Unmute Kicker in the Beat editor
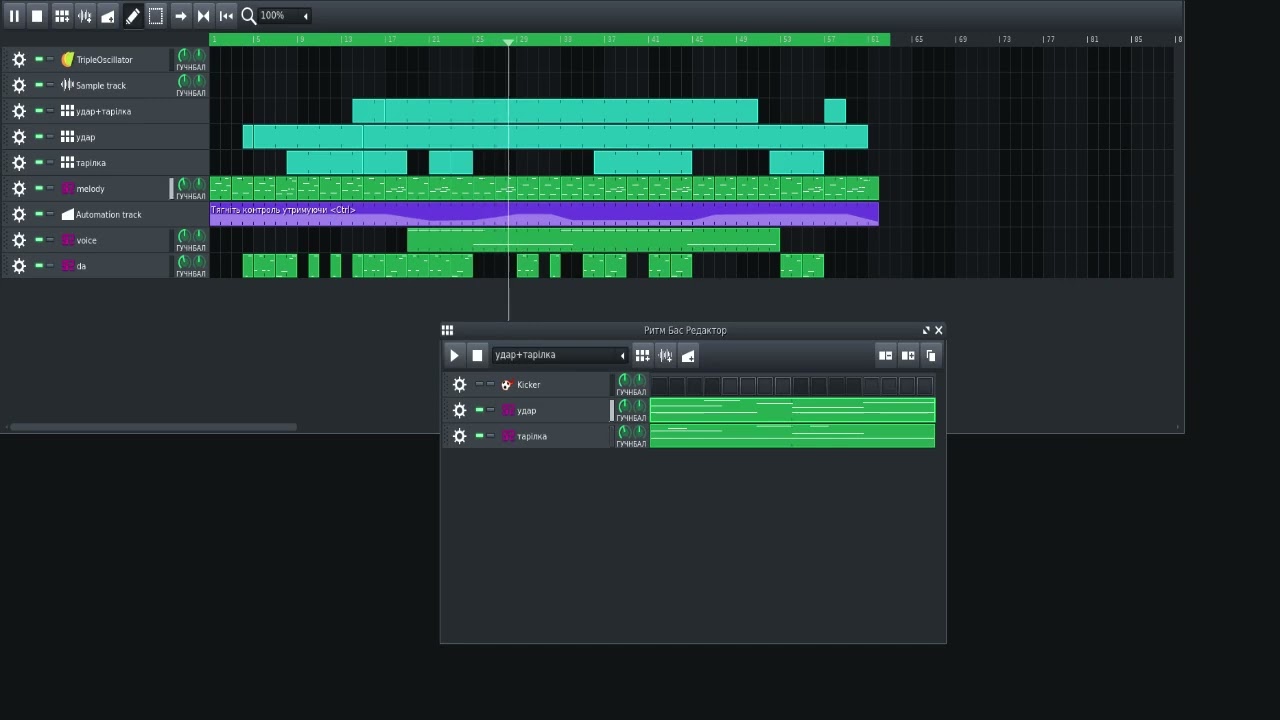Image resolution: width=1280 pixels, height=720 pixels. (479, 384)
